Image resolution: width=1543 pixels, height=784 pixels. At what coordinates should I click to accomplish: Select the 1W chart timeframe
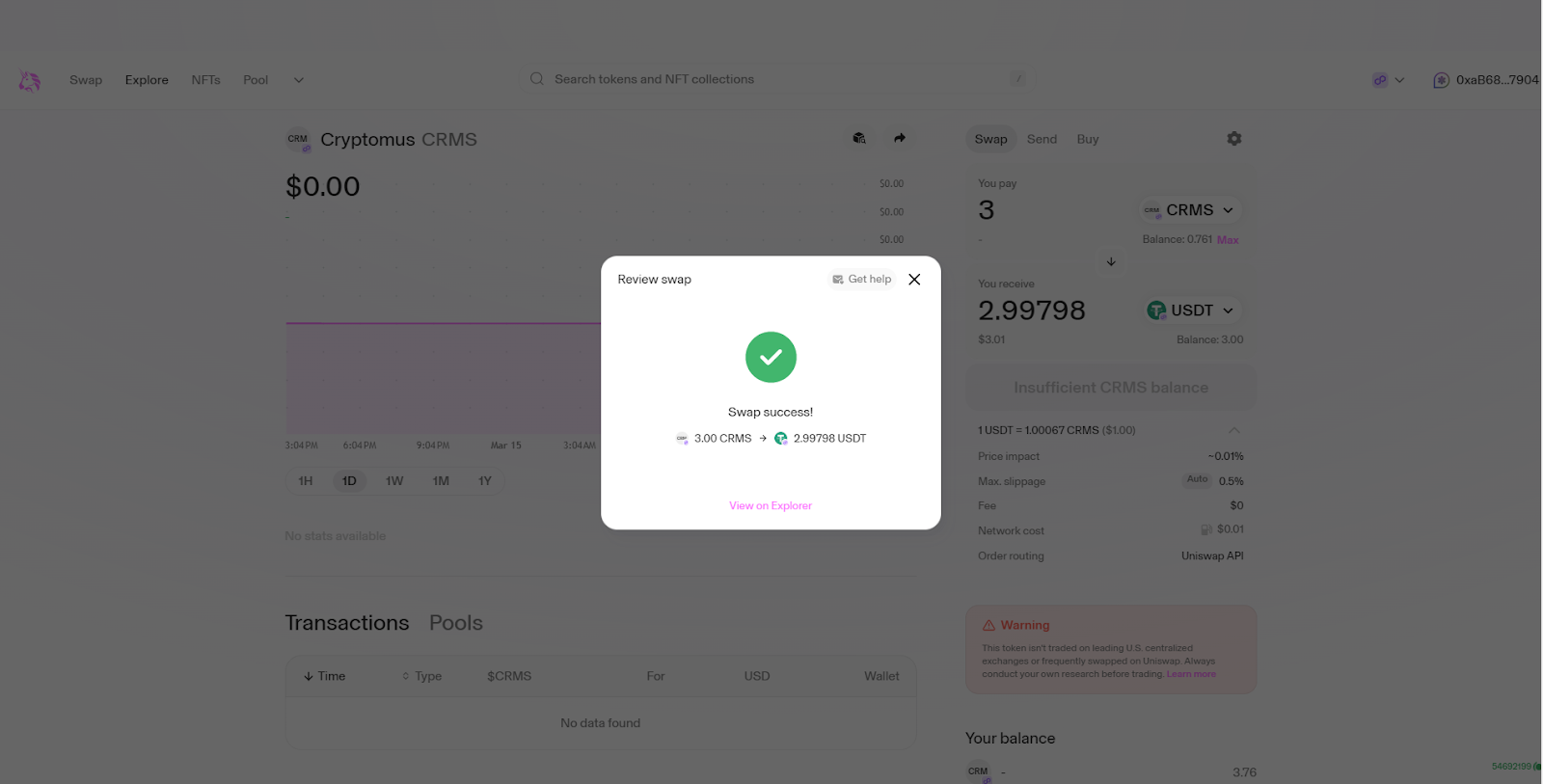393,480
